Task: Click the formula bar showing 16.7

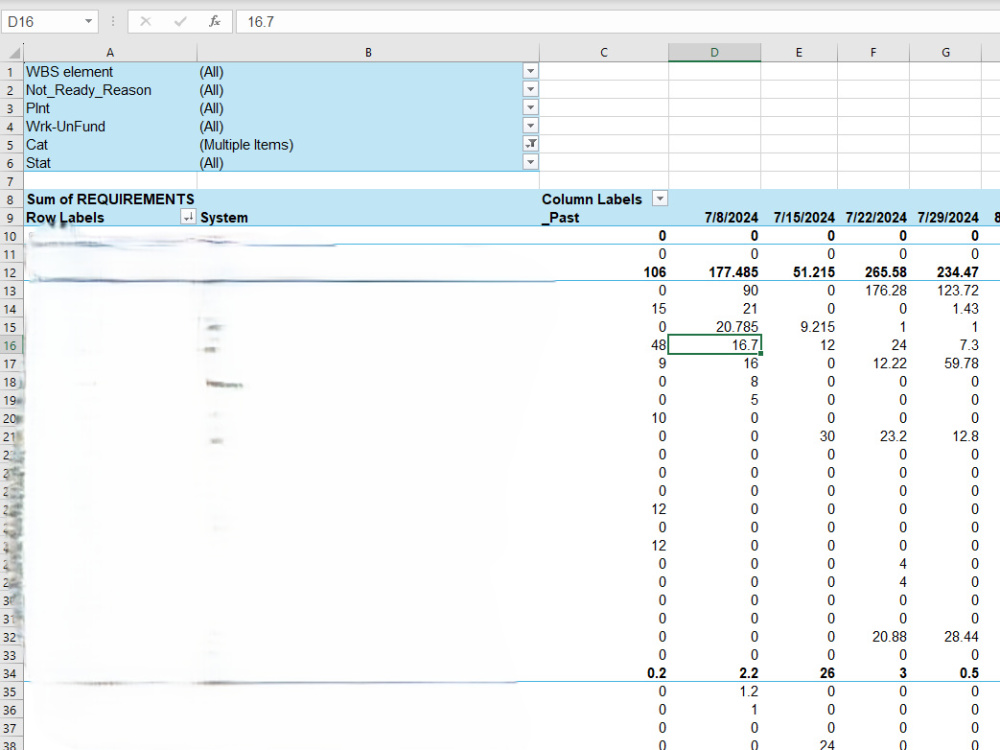Action: pyautogui.click(x=617, y=22)
